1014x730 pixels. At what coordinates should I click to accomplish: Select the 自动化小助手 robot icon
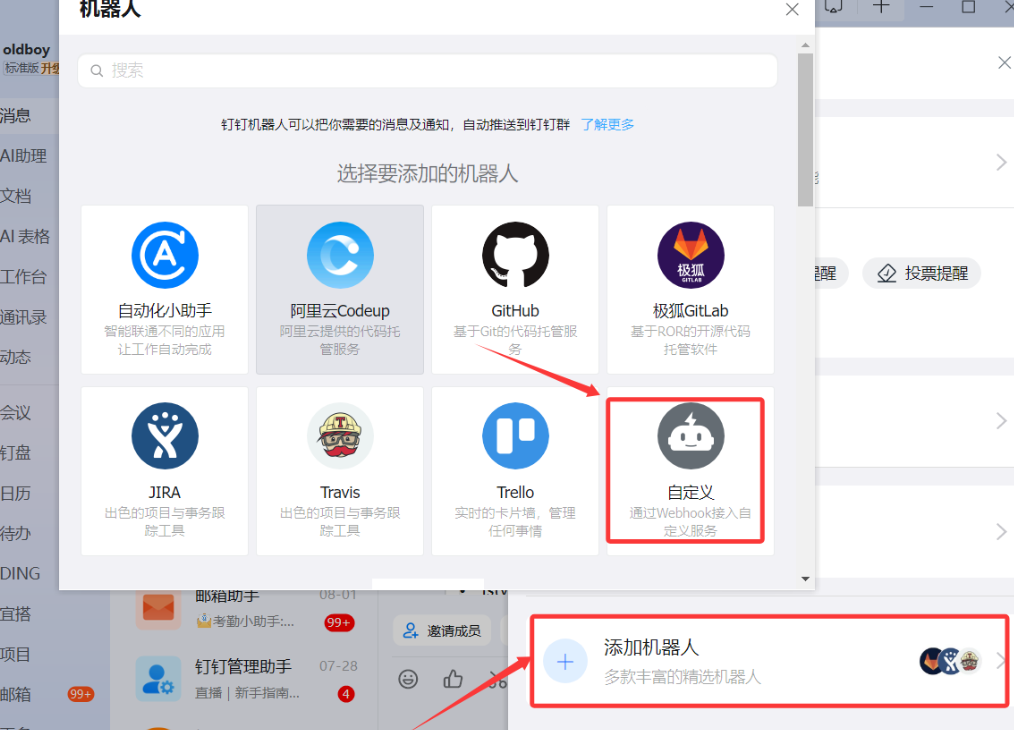click(x=165, y=255)
